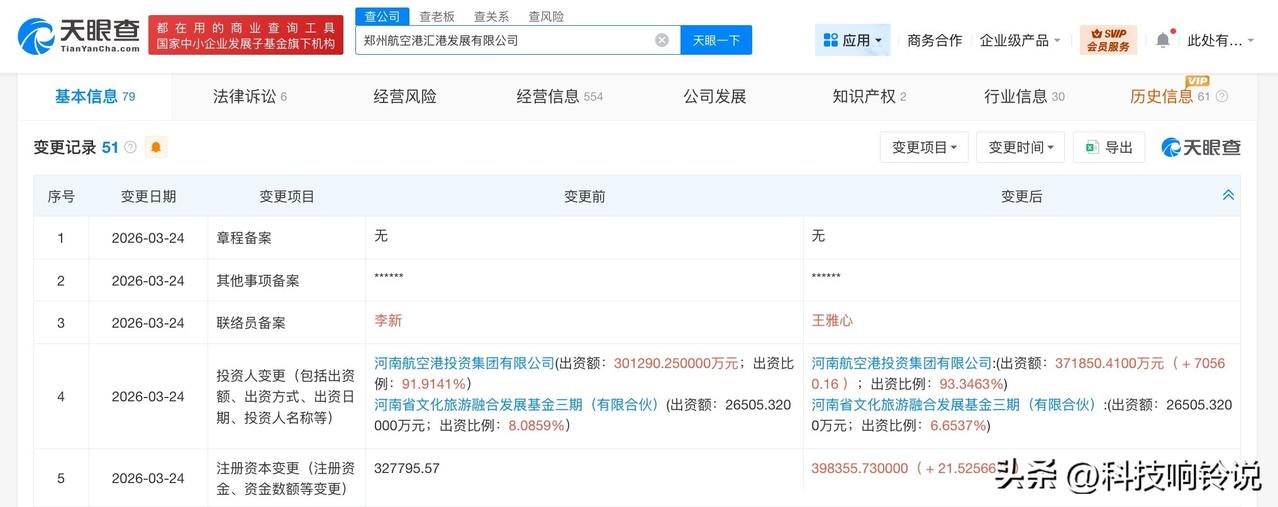Open the 应用 dropdown menu
This screenshot has height=507, width=1278.
853,40
